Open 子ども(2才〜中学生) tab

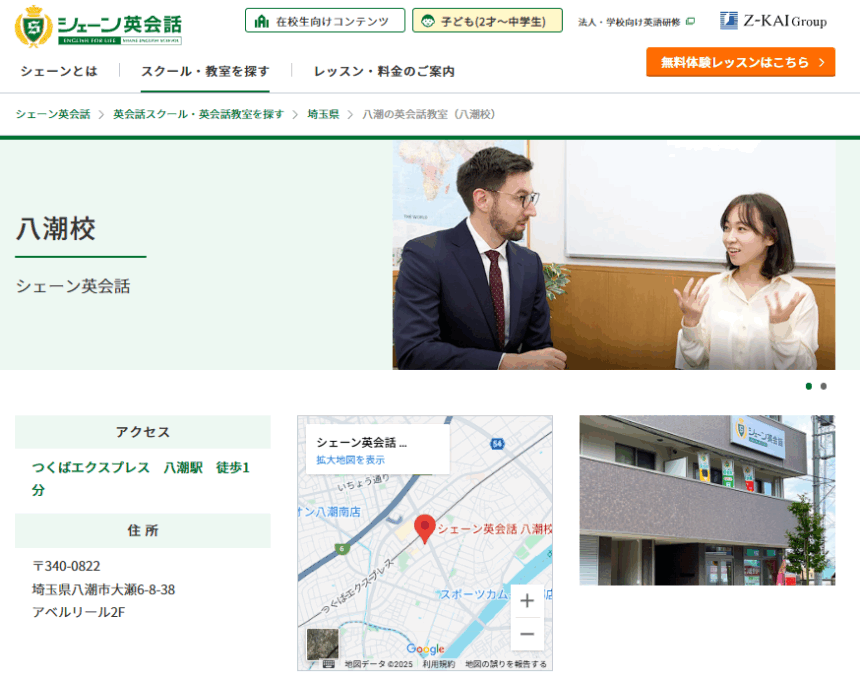487,21
